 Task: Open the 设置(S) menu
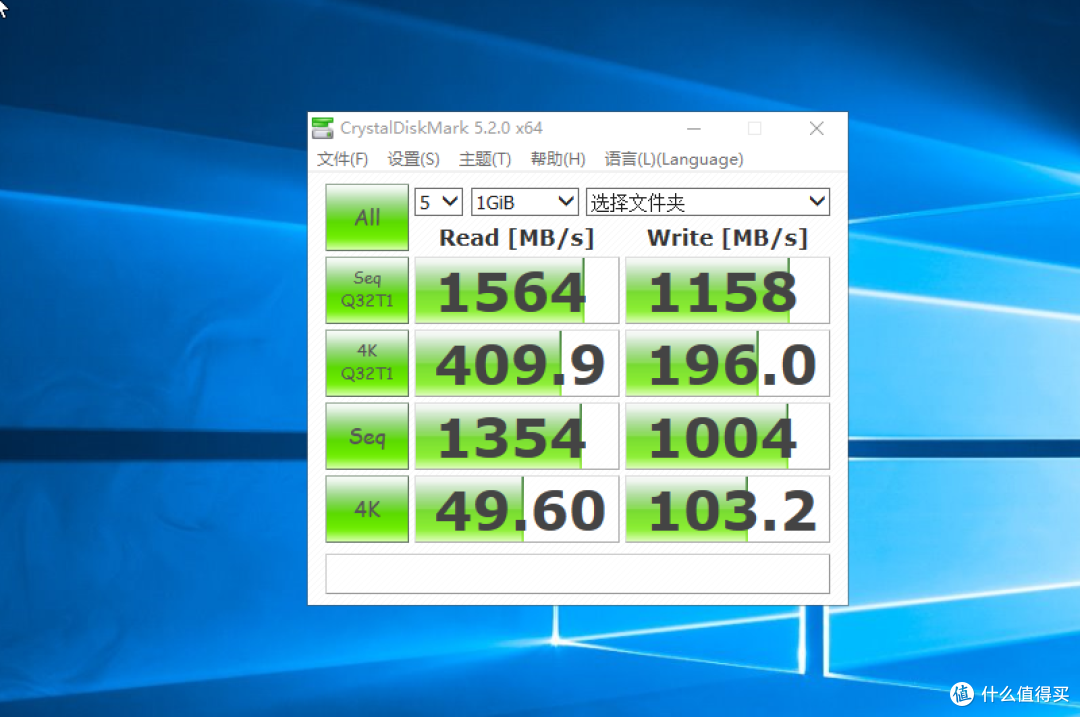[413, 159]
